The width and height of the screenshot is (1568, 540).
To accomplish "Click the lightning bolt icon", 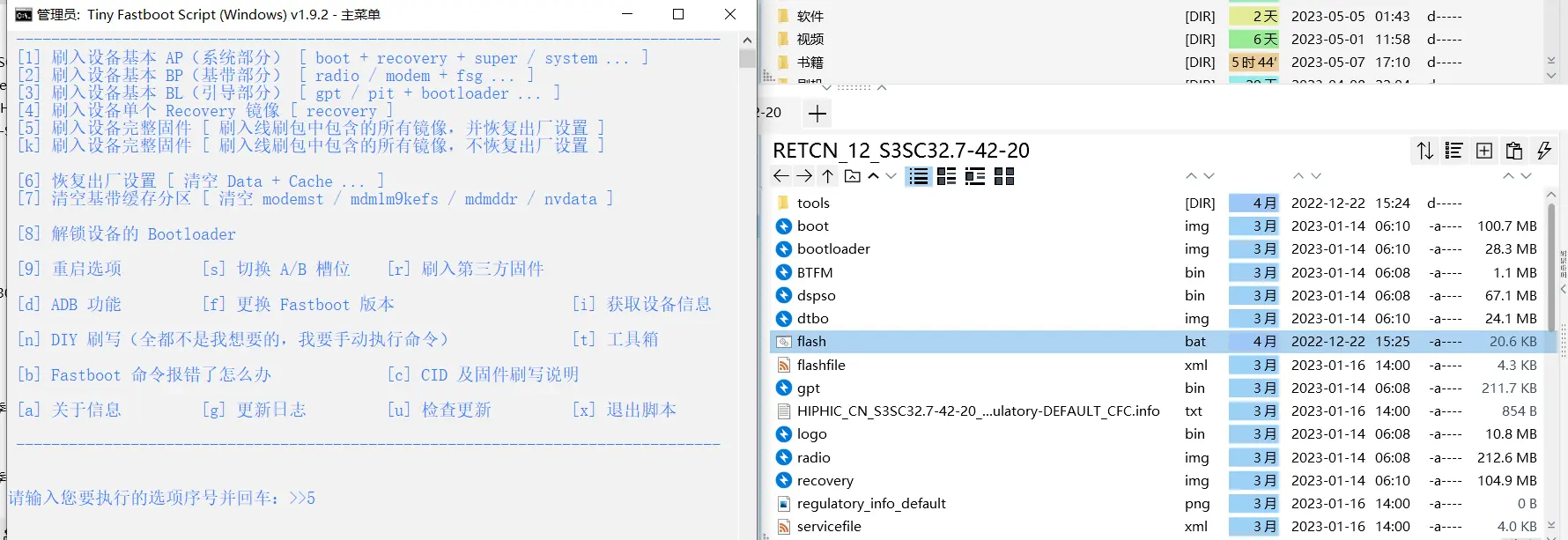I will (1544, 151).
